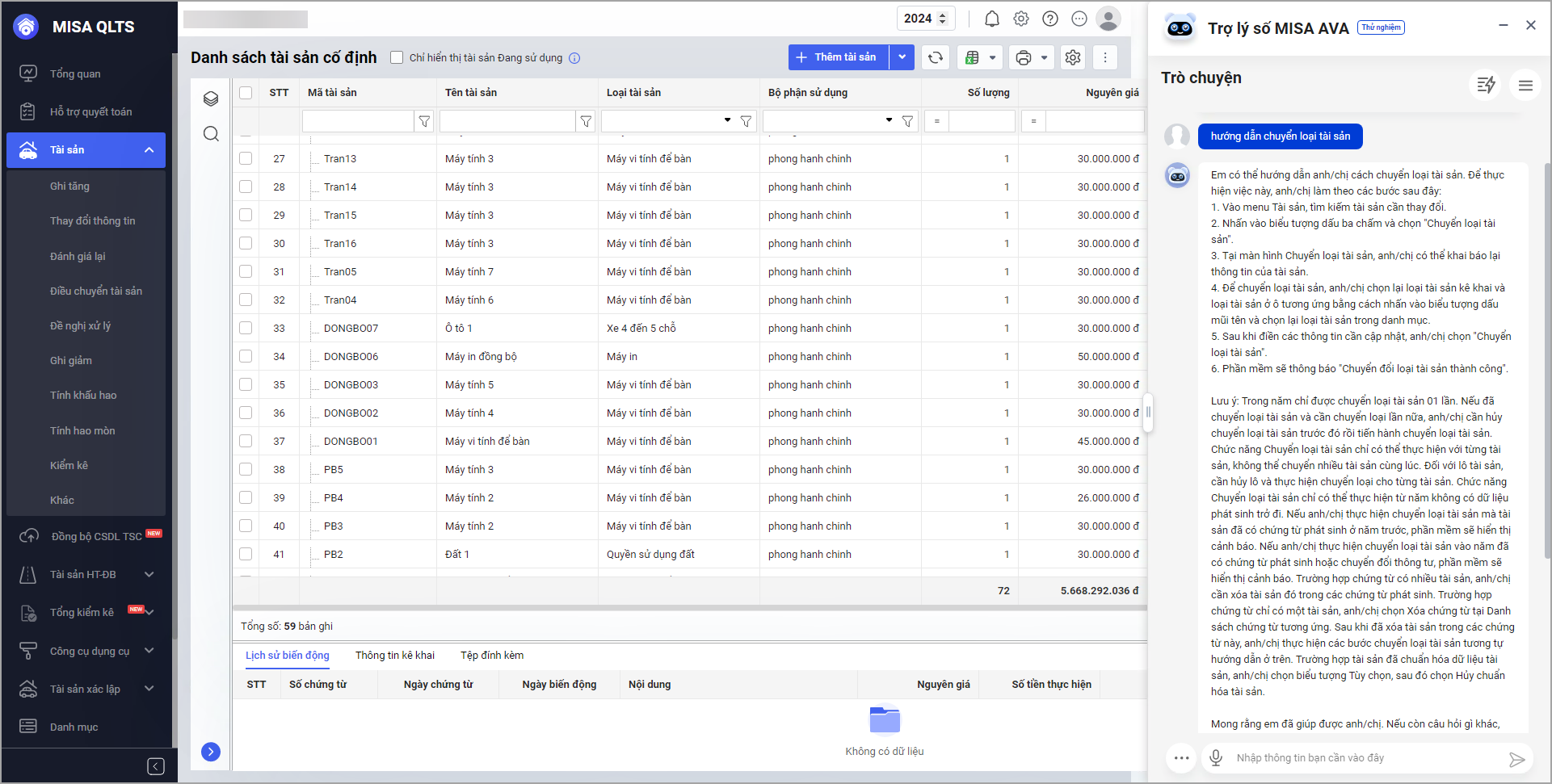
Task: Switch to Thông tin kê khai tab
Action: [395, 656]
